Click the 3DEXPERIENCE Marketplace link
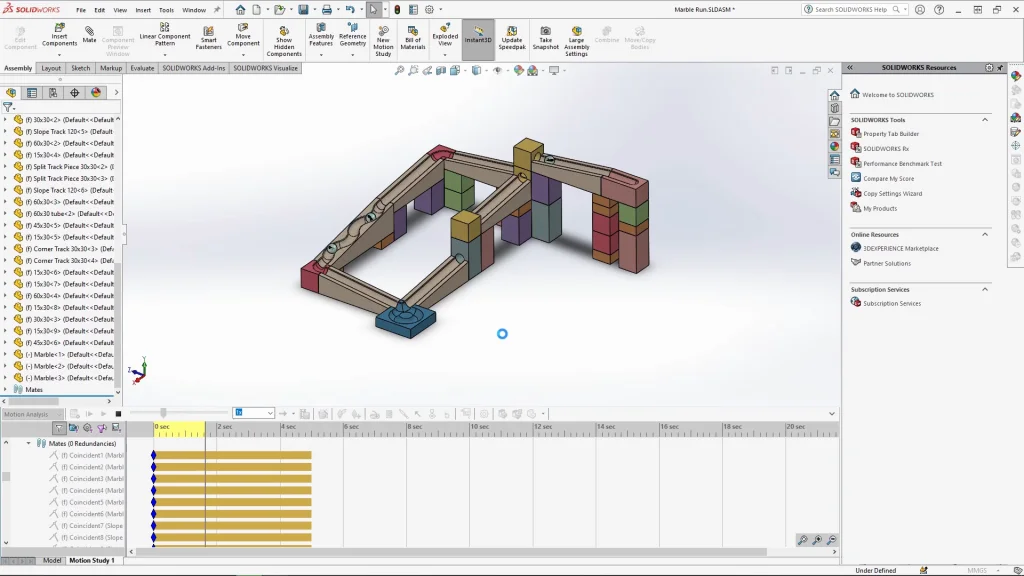The image size is (1024, 576). [x=900, y=248]
